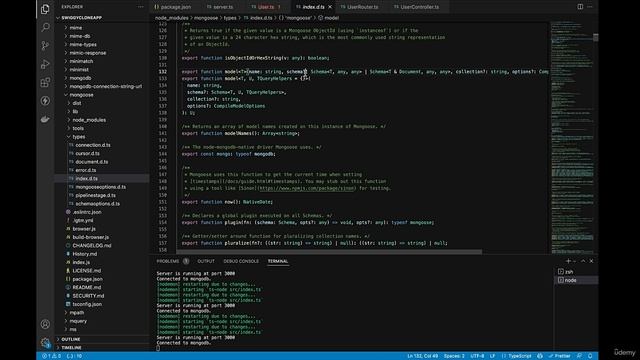The width and height of the screenshot is (640, 360).
Task: Expand the dist folder under mongoose
Action: (77, 103)
